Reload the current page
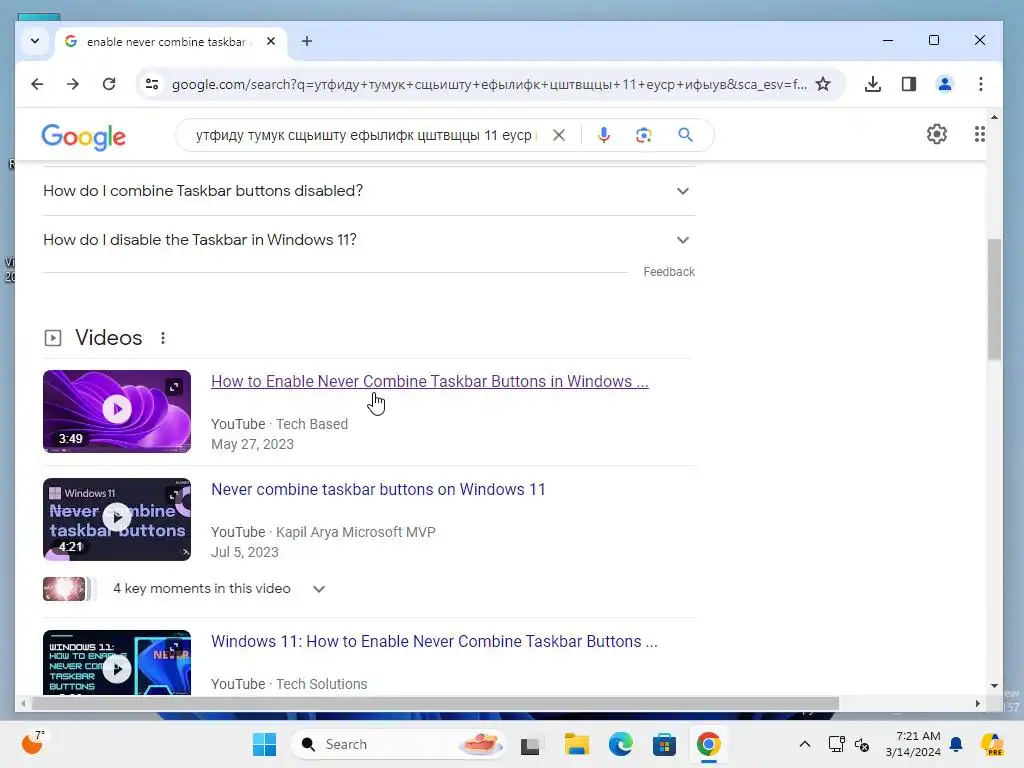This screenshot has width=1024, height=768. (x=109, y=84)
